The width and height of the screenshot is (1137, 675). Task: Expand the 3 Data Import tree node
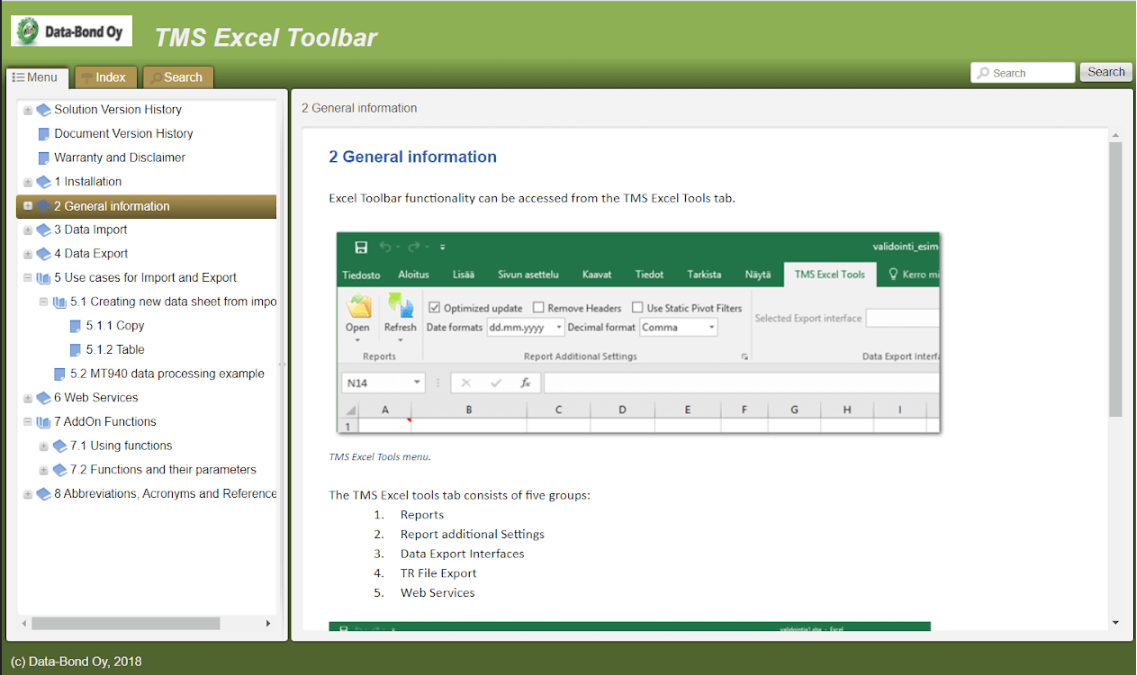click(28, 230)
